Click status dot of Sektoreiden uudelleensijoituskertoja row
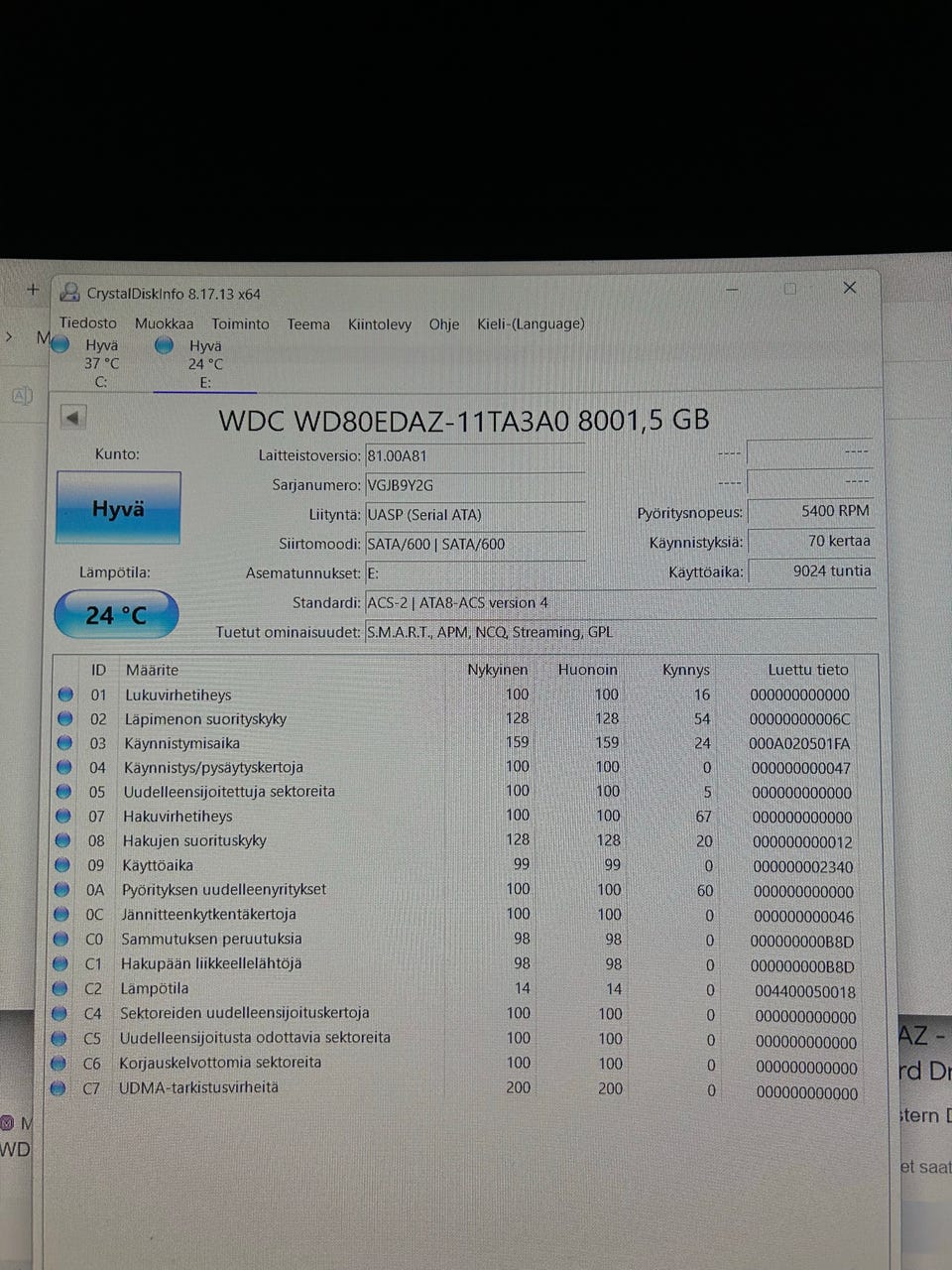The width and height of the screenshot is (952, 1270). (x=59, y=1013)
